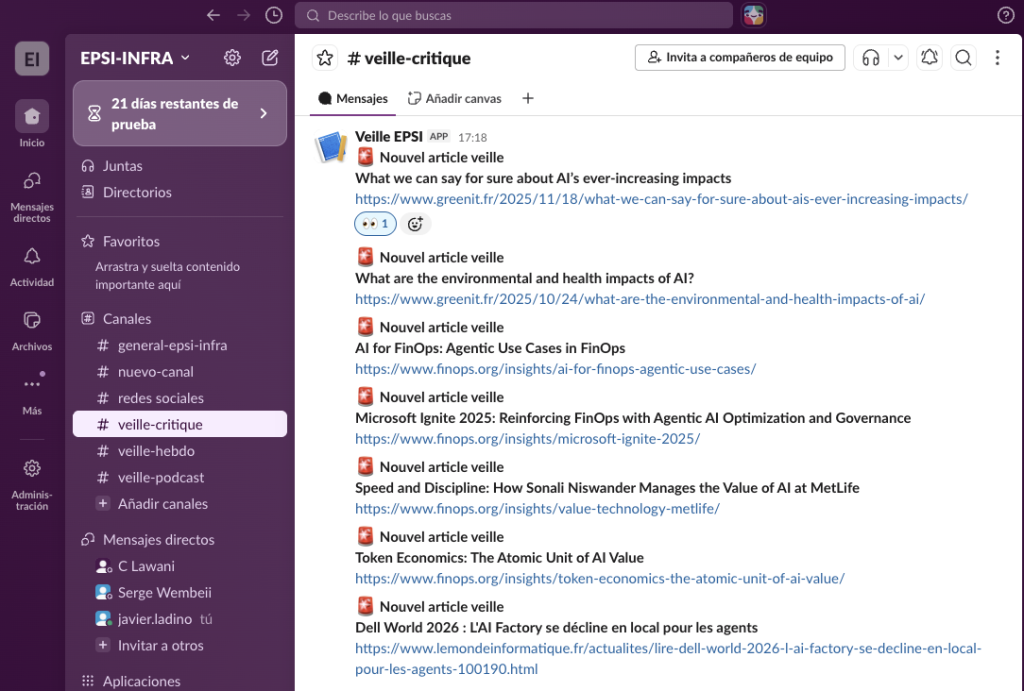This screenshot has height=691, width=1024.
Task: Open finops.org value-technology-metlife link
Action: 537,509
